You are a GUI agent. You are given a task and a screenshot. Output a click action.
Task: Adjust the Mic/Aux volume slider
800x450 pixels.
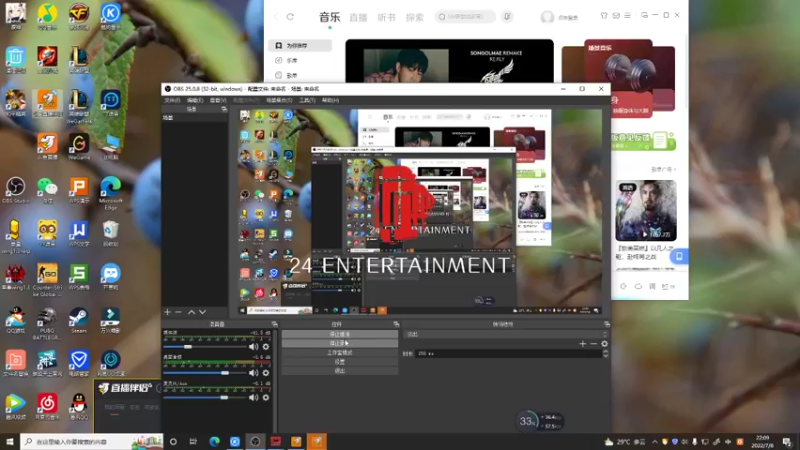pos(204,397)
